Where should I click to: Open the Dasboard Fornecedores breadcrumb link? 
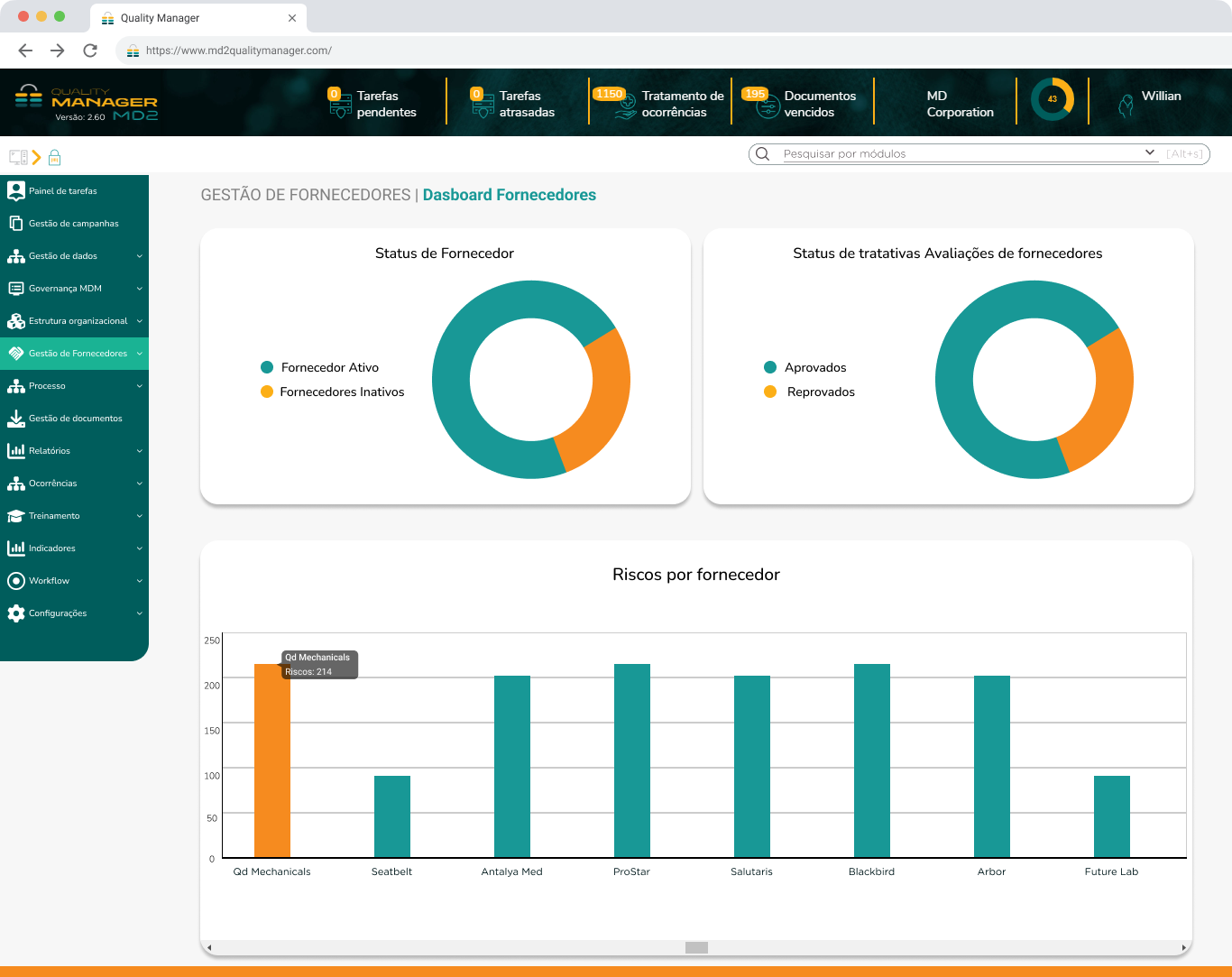coord(509,195)
